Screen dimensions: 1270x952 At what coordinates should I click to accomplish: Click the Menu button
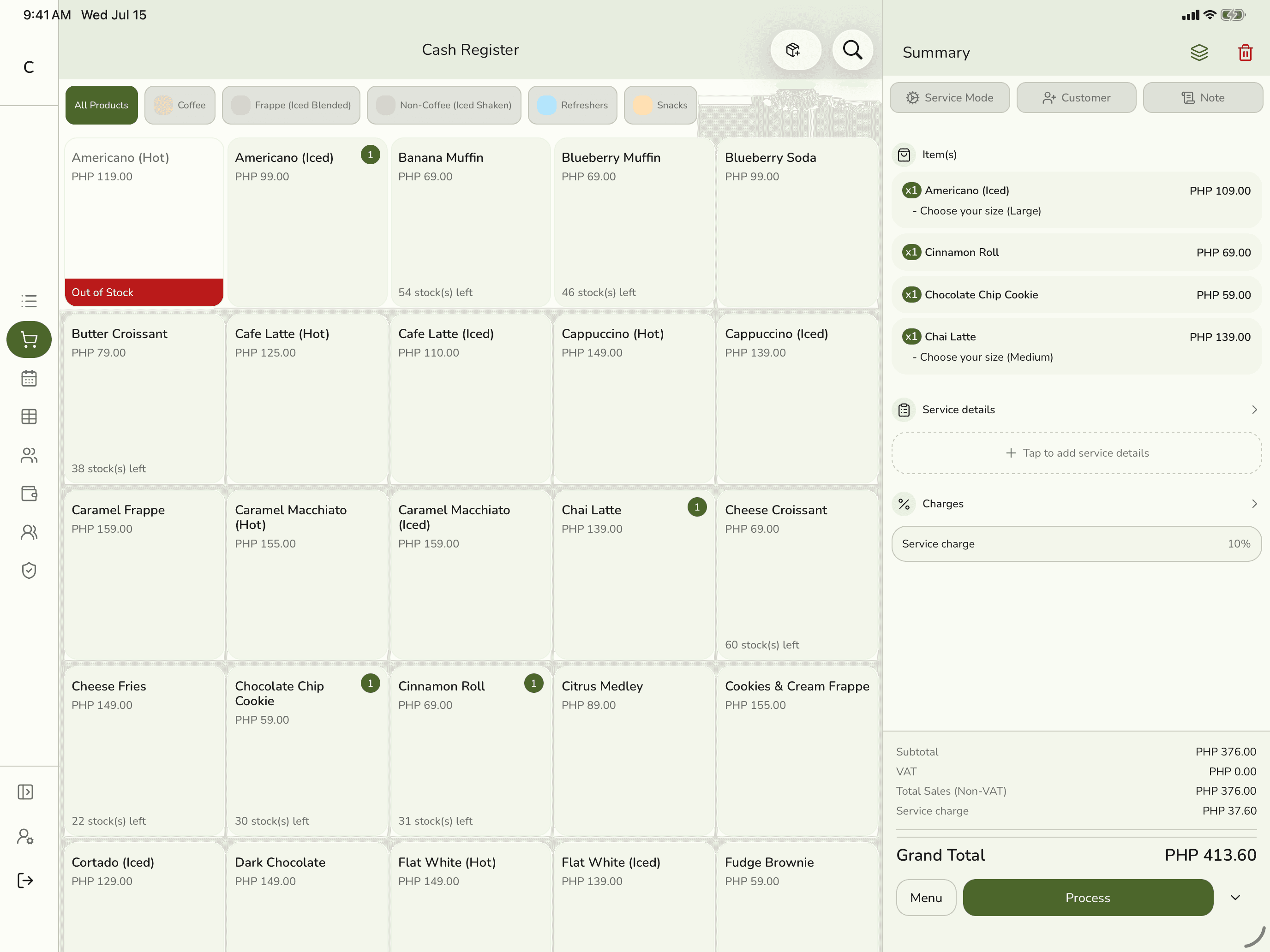tap(926, 898)
